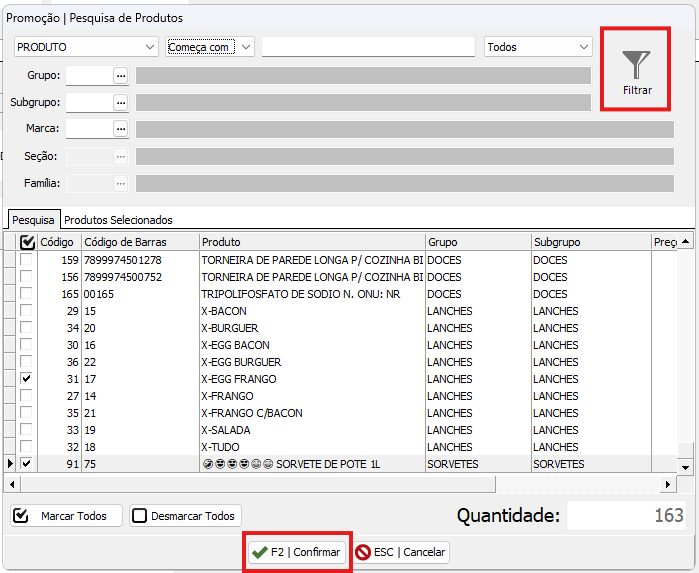Uncheck the X-EGG FRANGO row checkbox

[27, 379]
